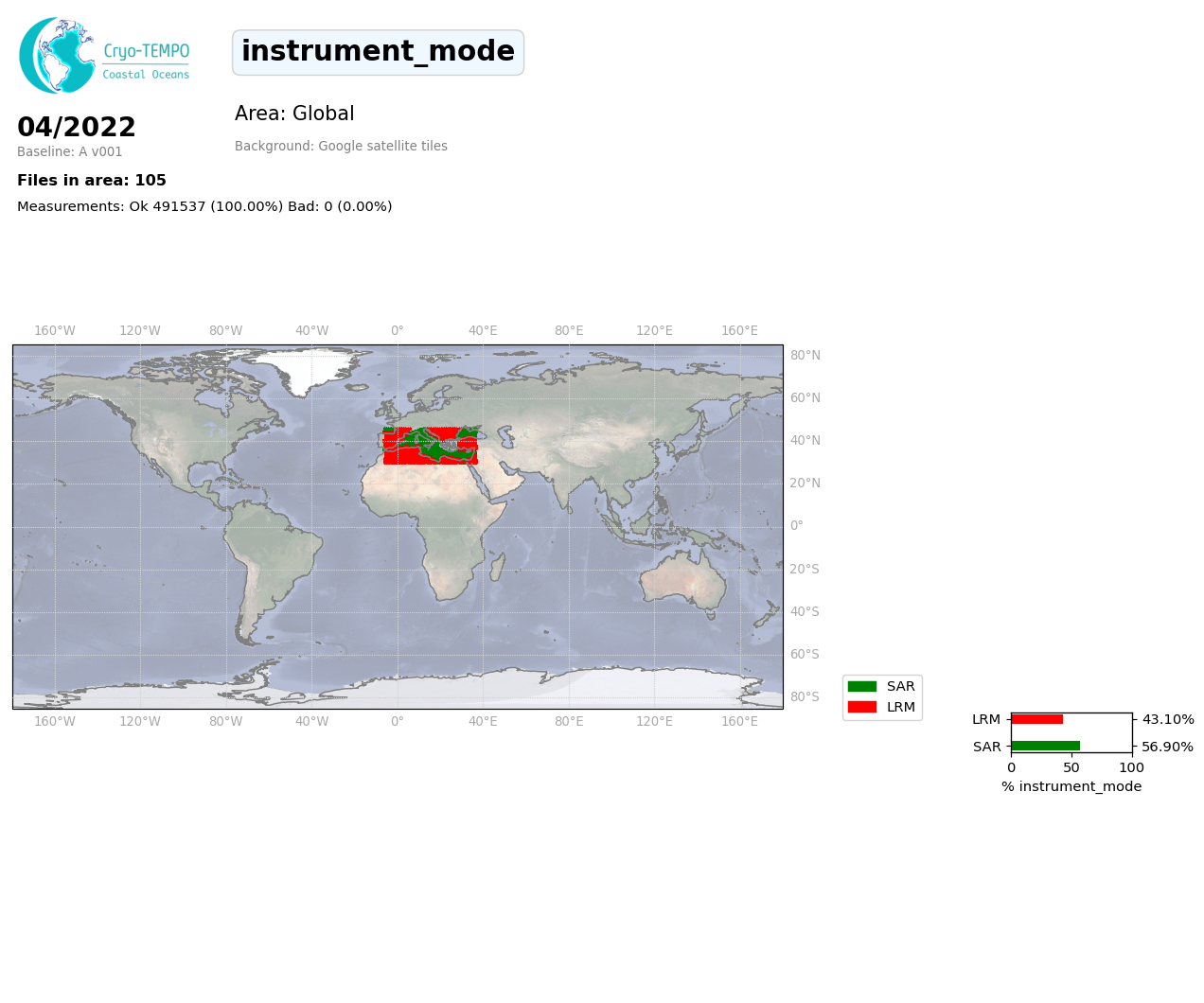Screen dimensions: 1204x1003
Task: Click the '% instrument_mode' axis label
Action: pos(1071,786)
